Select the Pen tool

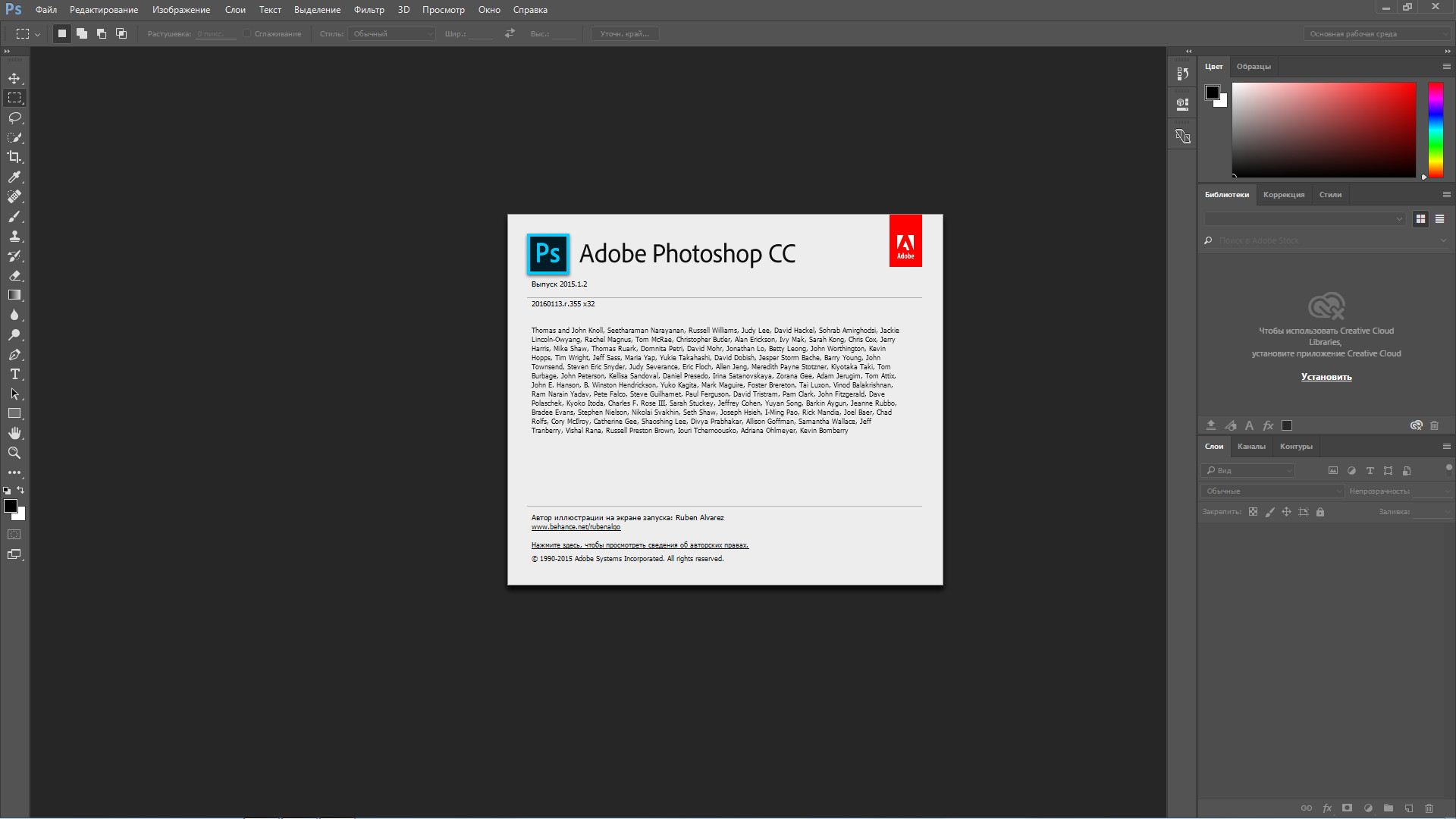(x=14, y=354)
